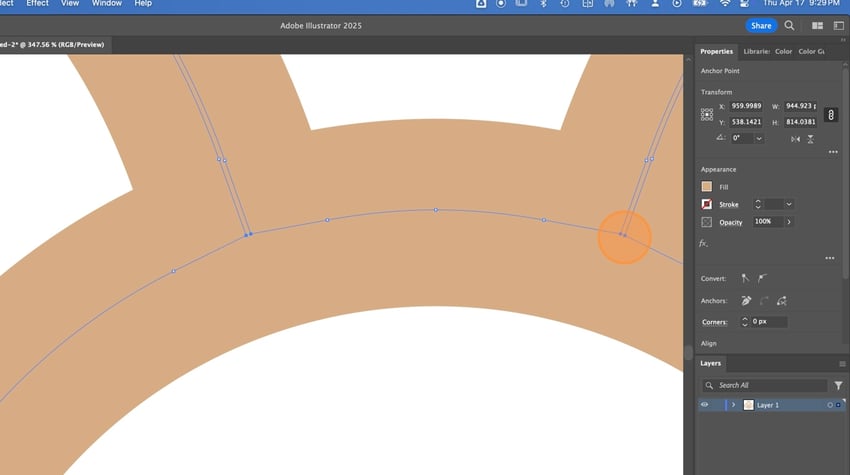
Task: Select the Layer 1 row name
Action: point(768,405)
